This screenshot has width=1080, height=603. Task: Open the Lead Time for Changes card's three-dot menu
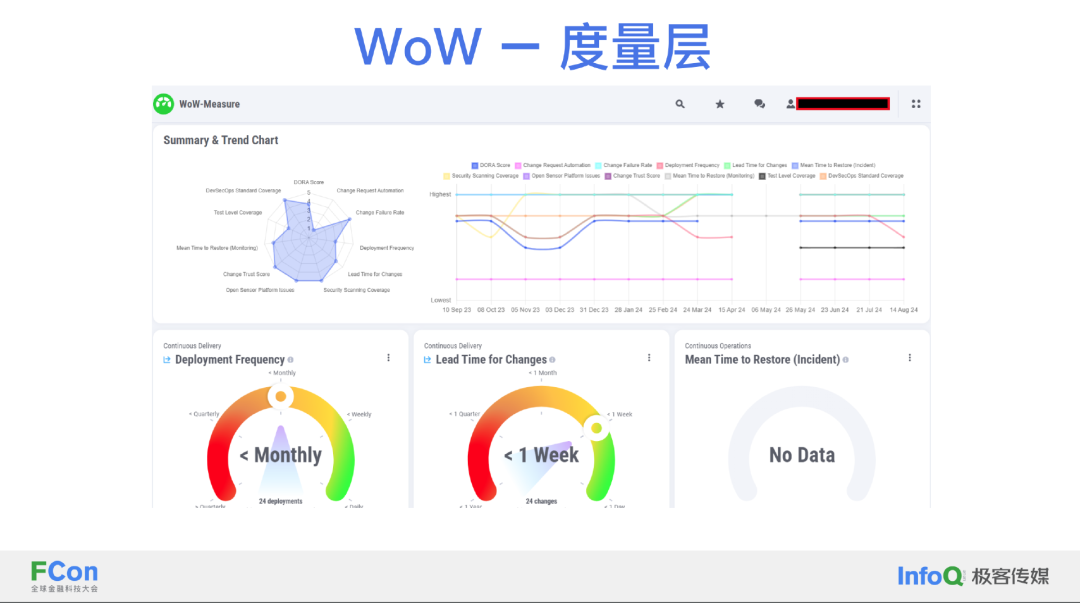649,358
